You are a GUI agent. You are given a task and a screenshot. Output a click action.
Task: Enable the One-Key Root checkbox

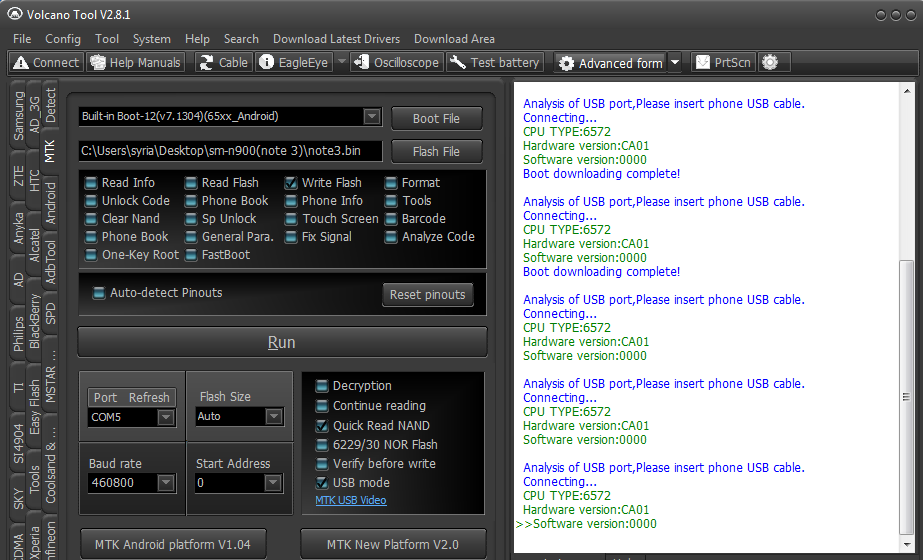[x=91, y=255]
